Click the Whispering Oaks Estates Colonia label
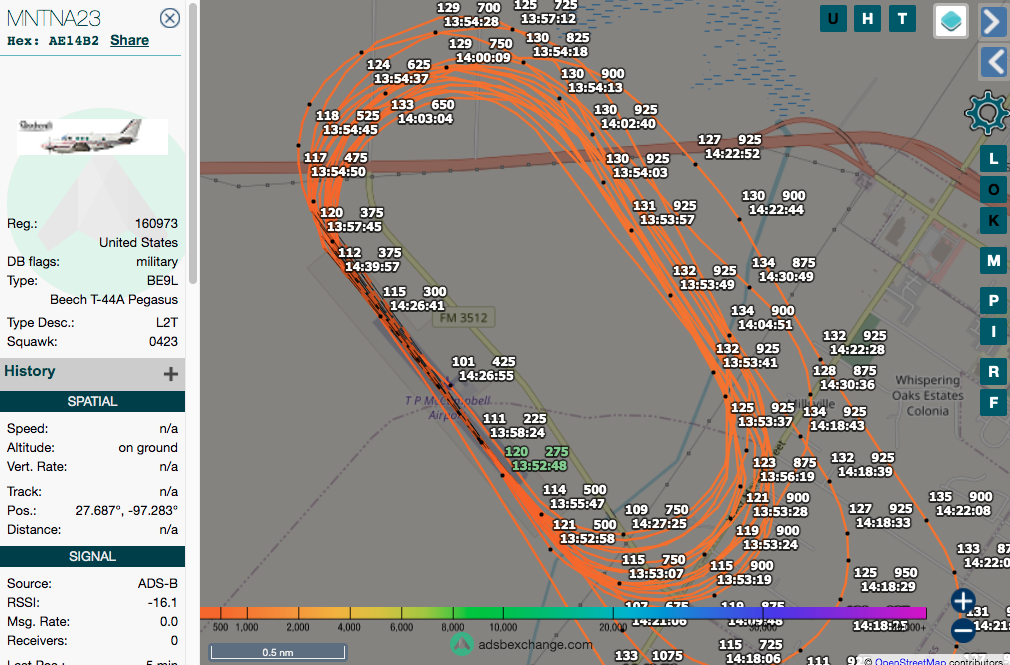 coord(928,396)
